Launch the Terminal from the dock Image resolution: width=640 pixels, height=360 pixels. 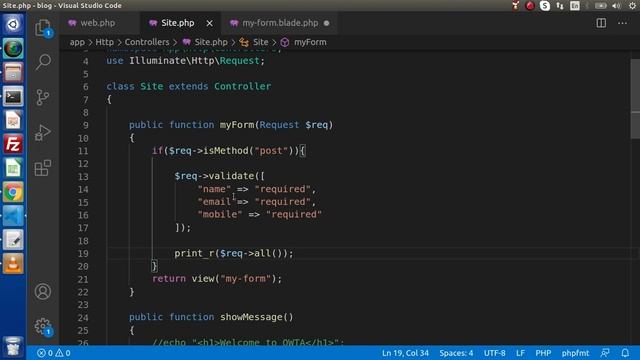pyautogui.click(x=13, y=97)
